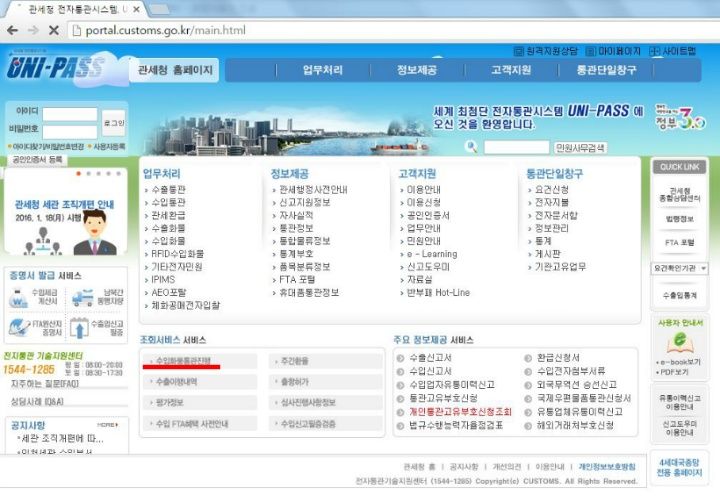Open e - Learning under 고객지원

coord(432,254)
